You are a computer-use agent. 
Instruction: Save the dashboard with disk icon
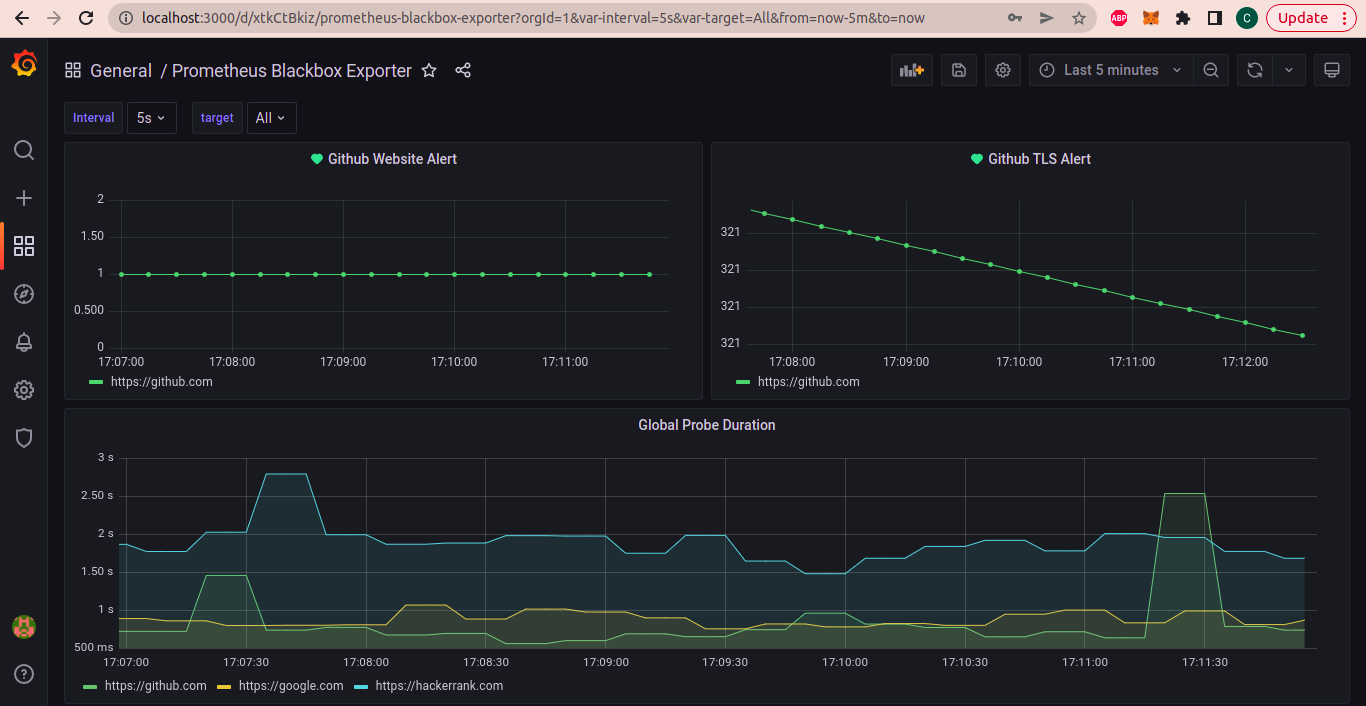click(x=958, y=70)
